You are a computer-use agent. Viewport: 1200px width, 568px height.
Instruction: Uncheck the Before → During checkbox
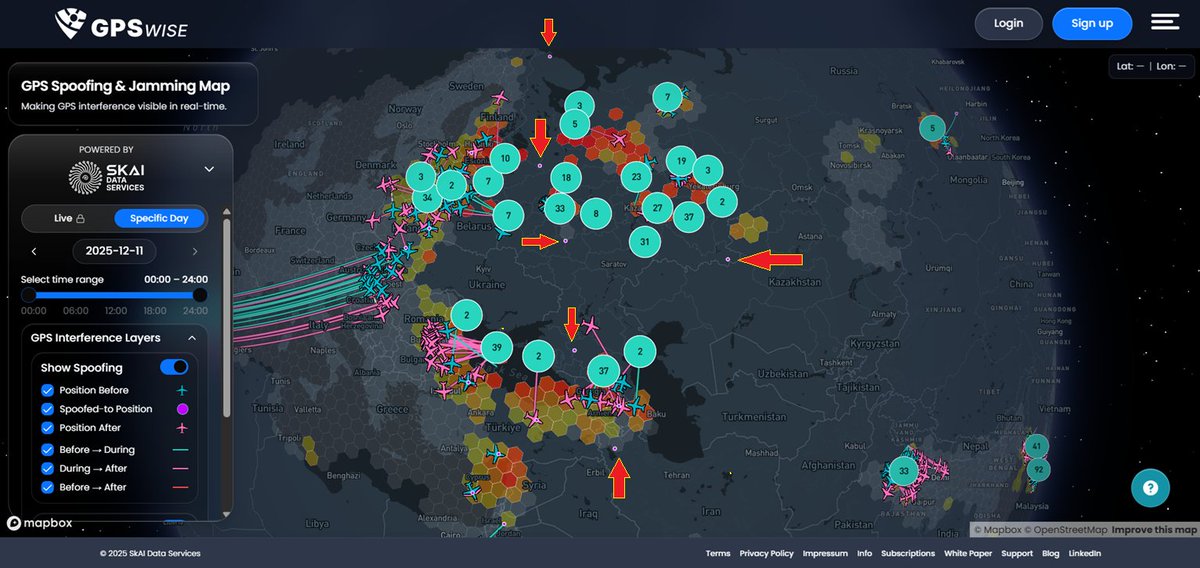47,450
